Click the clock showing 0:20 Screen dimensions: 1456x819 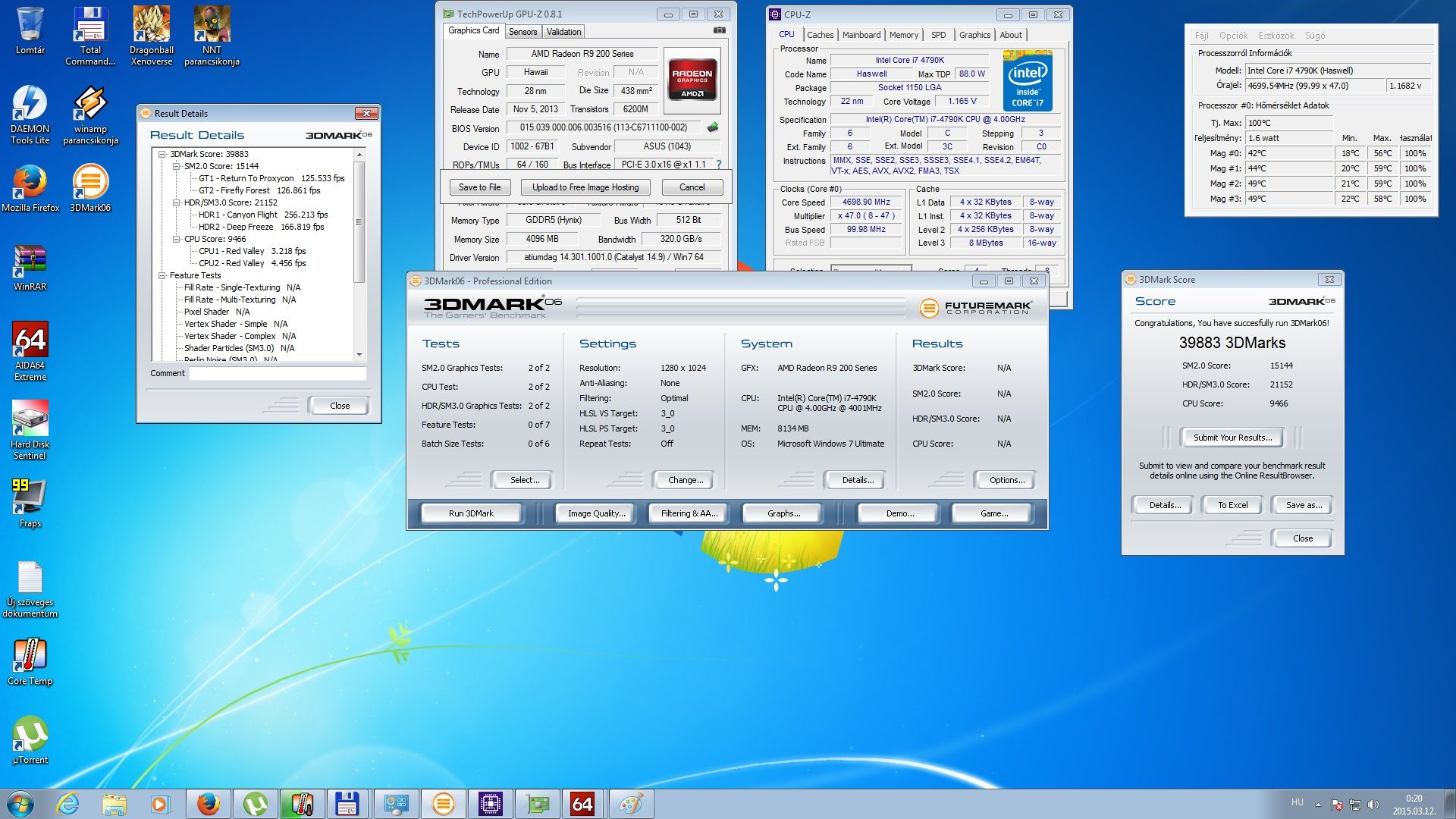tap(1414, 799)
